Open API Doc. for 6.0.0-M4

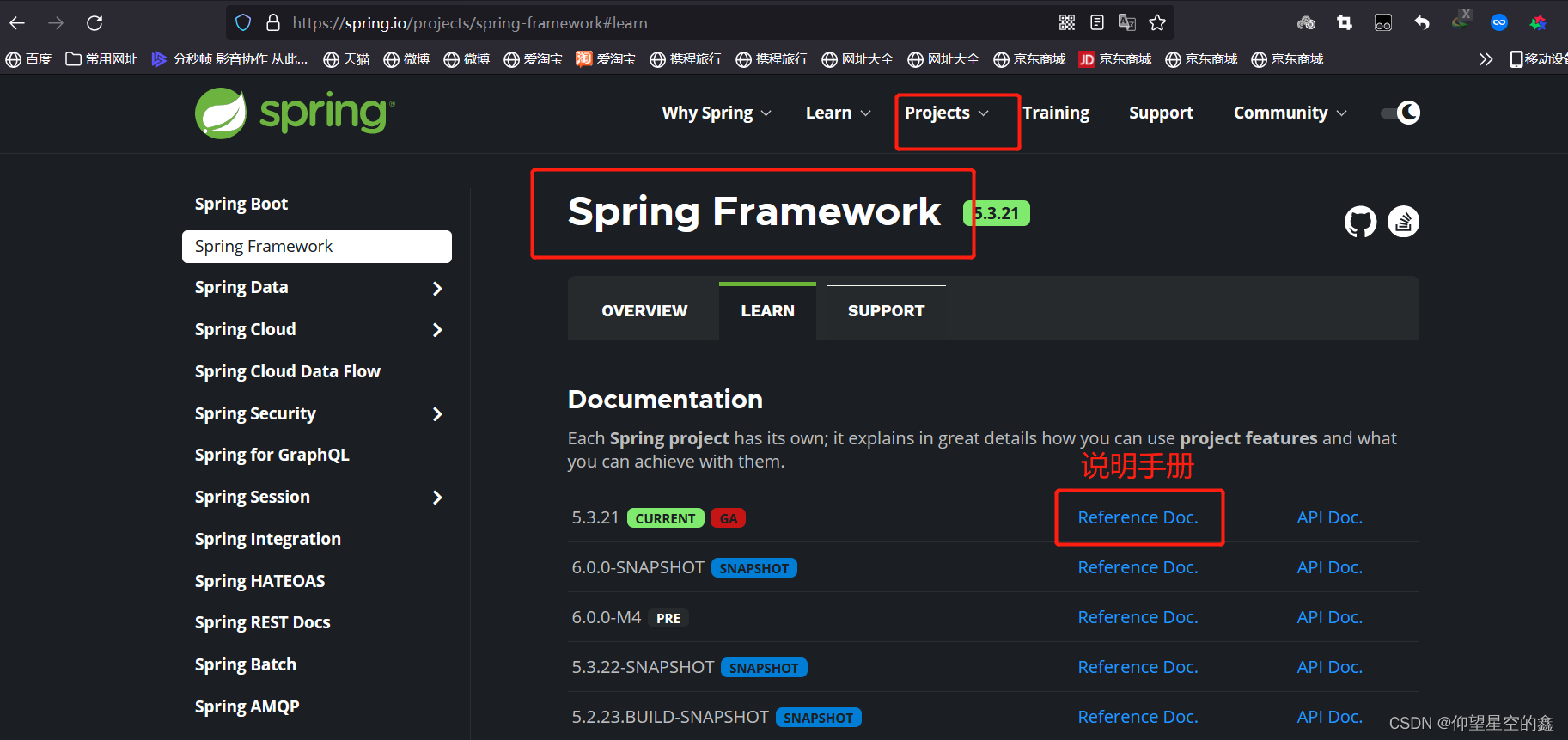pyautogui.click(x=1329, y=617)
